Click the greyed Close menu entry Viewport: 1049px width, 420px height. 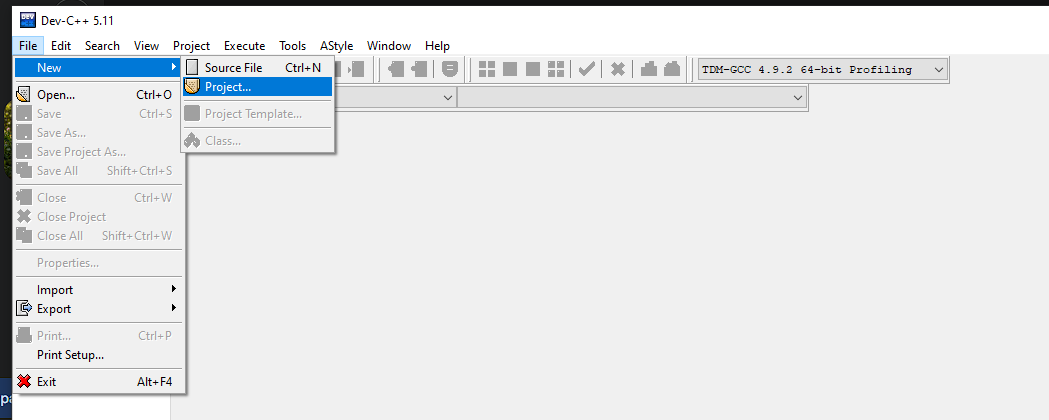pyautogui.click(x=98, y=198)
